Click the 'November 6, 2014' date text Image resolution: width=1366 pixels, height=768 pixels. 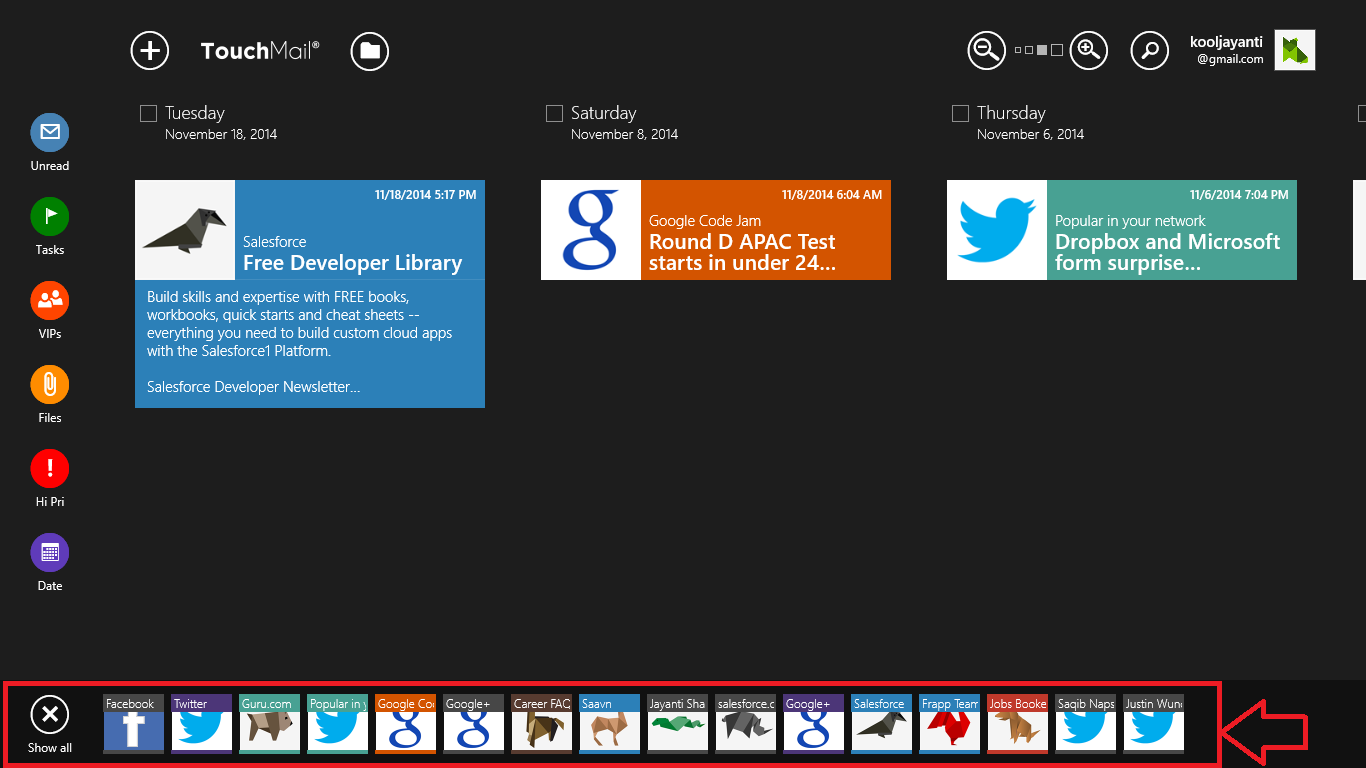pos(1030,134)
